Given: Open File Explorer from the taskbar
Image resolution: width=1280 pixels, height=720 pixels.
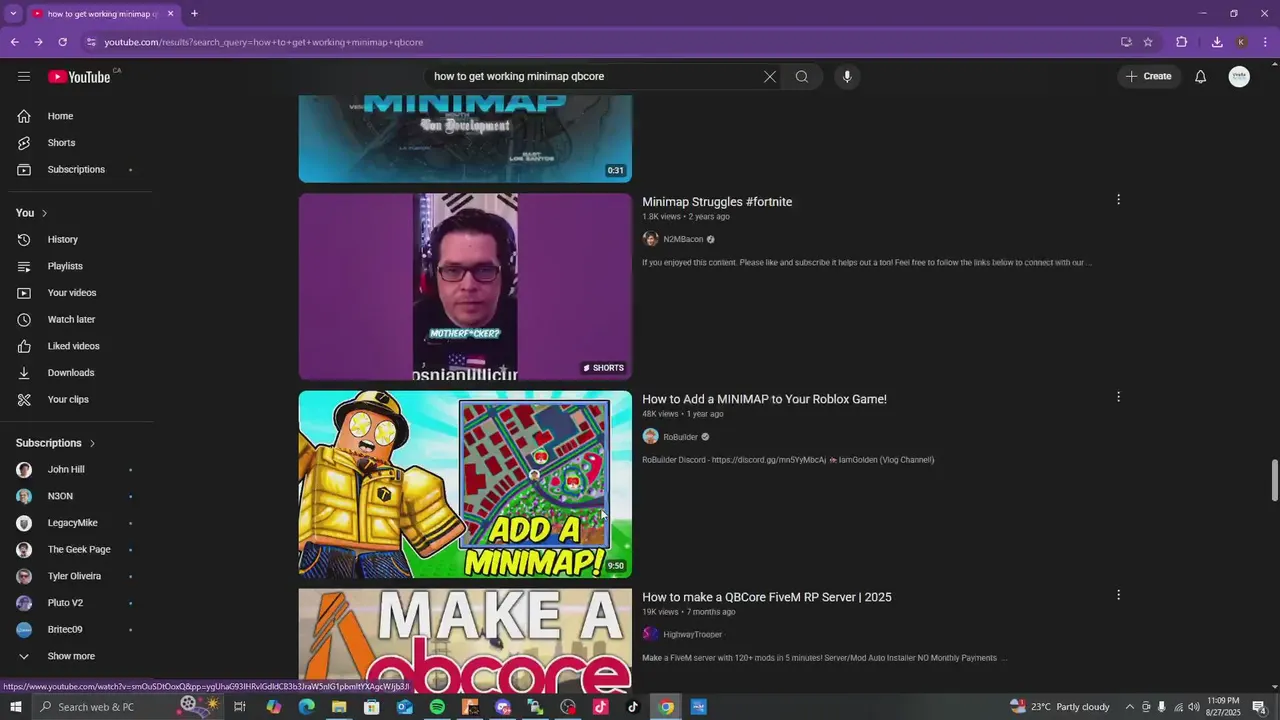Looking at the screenshot, I should (339, 707).
